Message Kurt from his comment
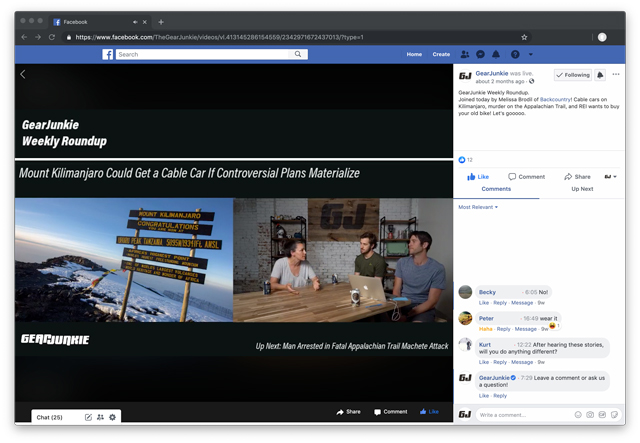This screenshot has height=443, width=640. pos(522,362)
